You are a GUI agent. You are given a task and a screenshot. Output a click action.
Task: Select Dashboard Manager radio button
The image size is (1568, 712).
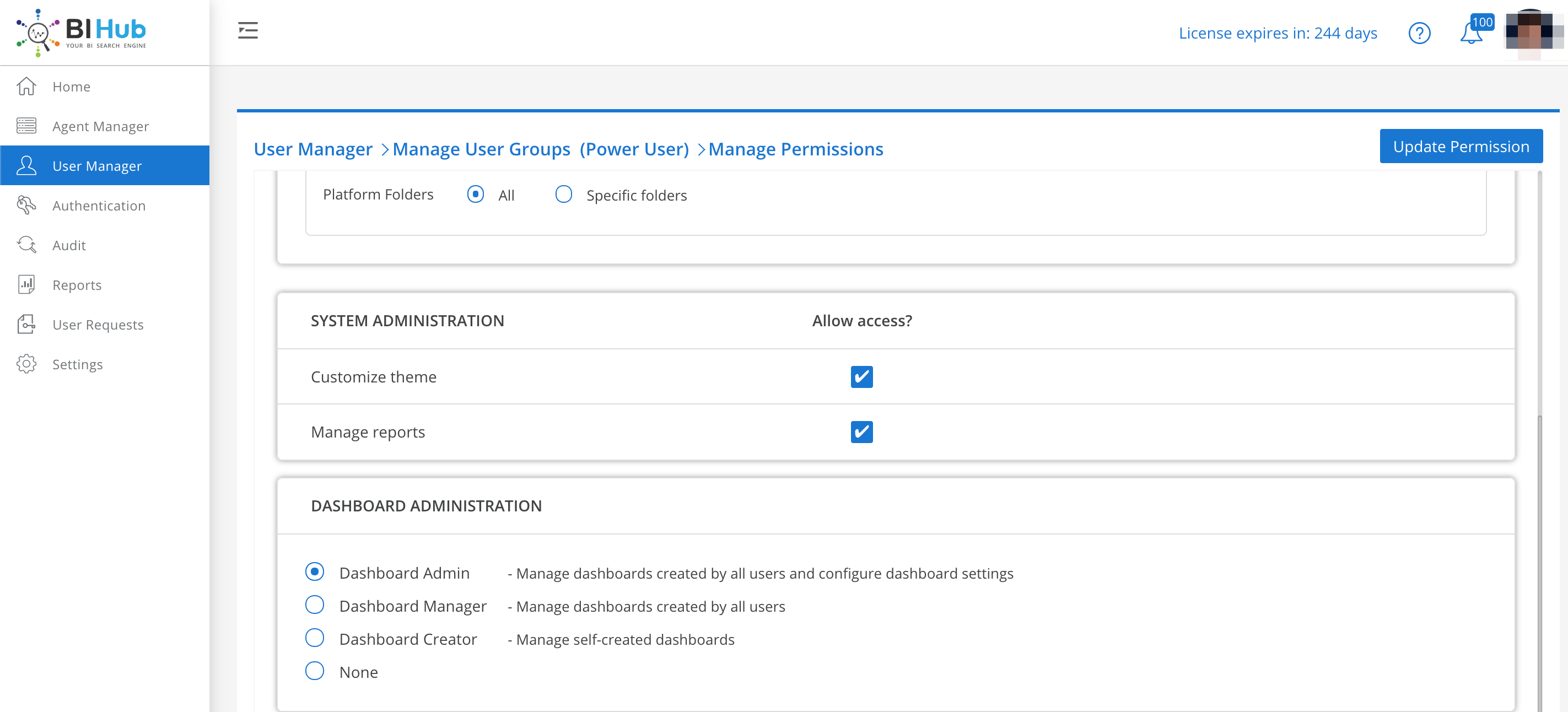pos(314,605)
